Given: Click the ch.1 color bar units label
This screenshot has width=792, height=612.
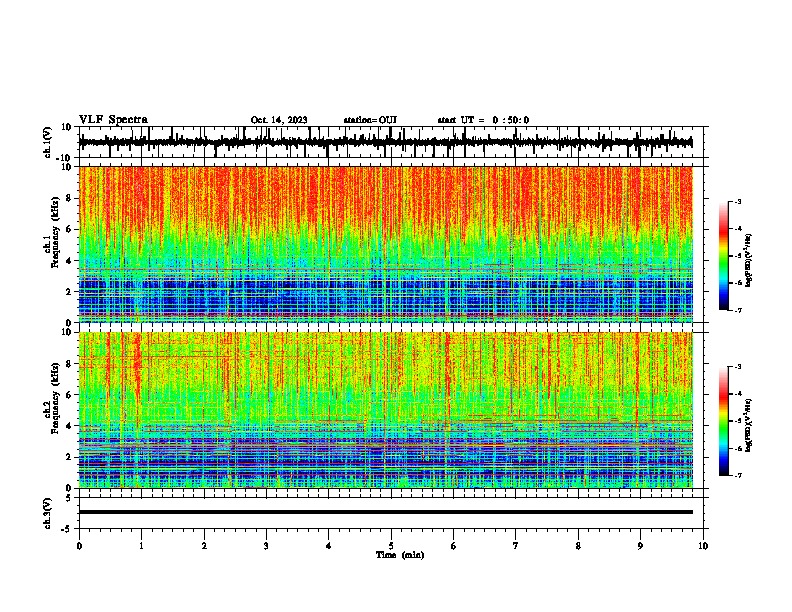Looking at the screenshot, I should point(749,261).
